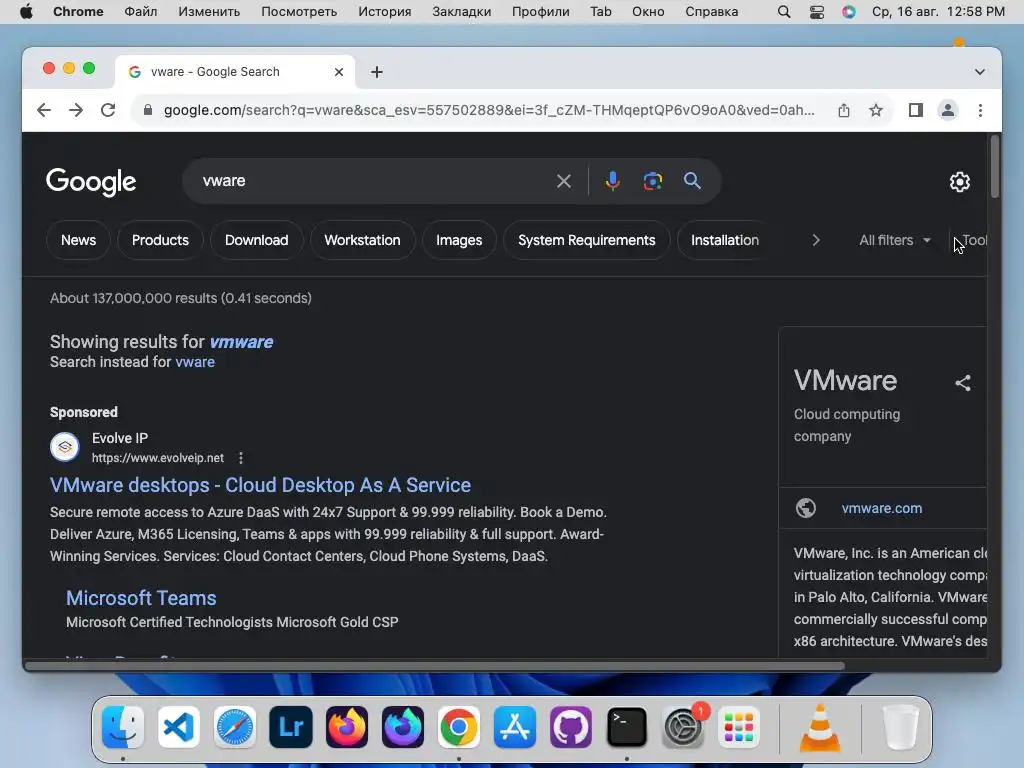
Task: Open System Settings from dock
Action: pyautogui.click(x=682, y=727)
